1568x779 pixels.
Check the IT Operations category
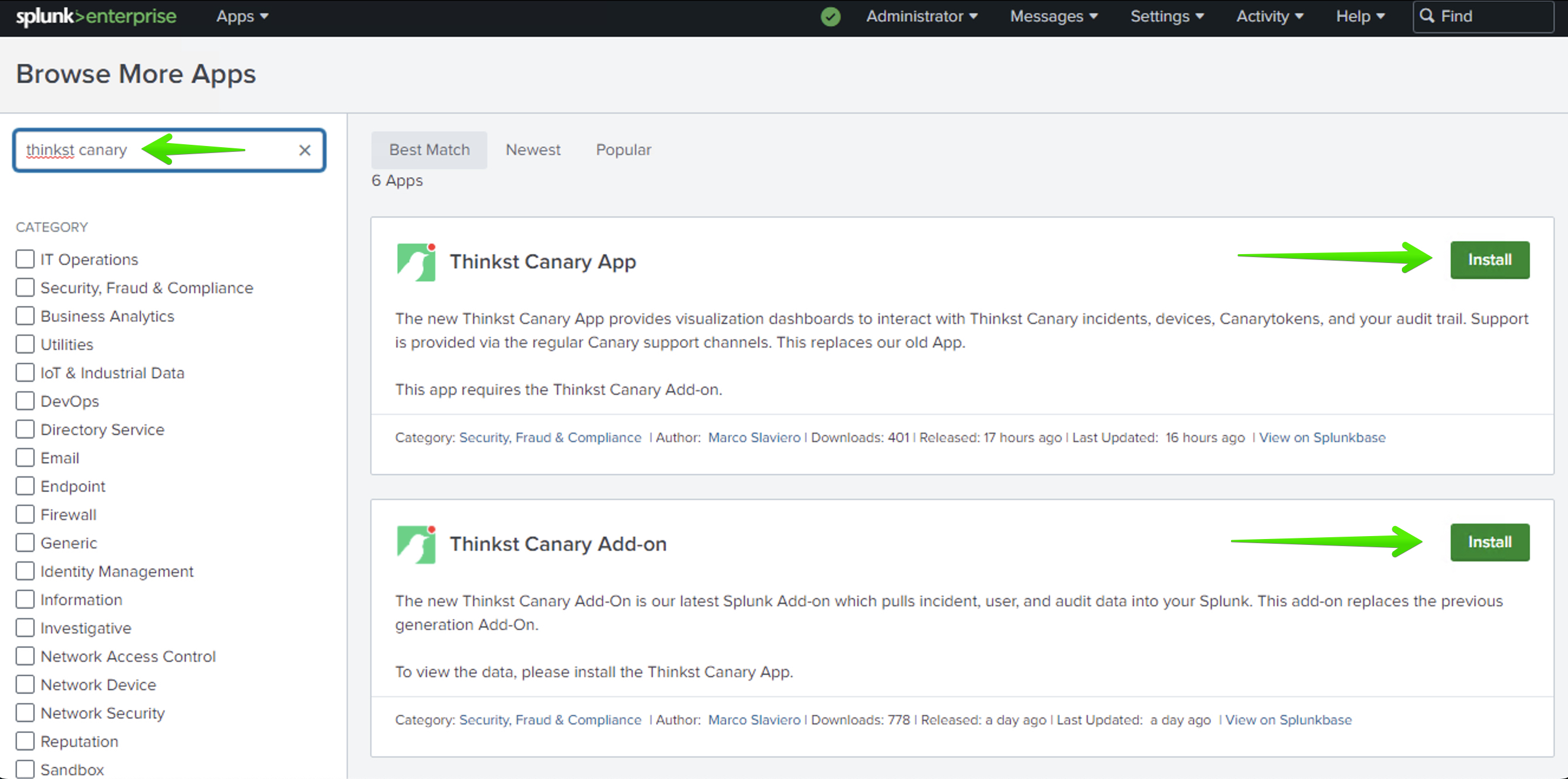click(x=25, y=259)
